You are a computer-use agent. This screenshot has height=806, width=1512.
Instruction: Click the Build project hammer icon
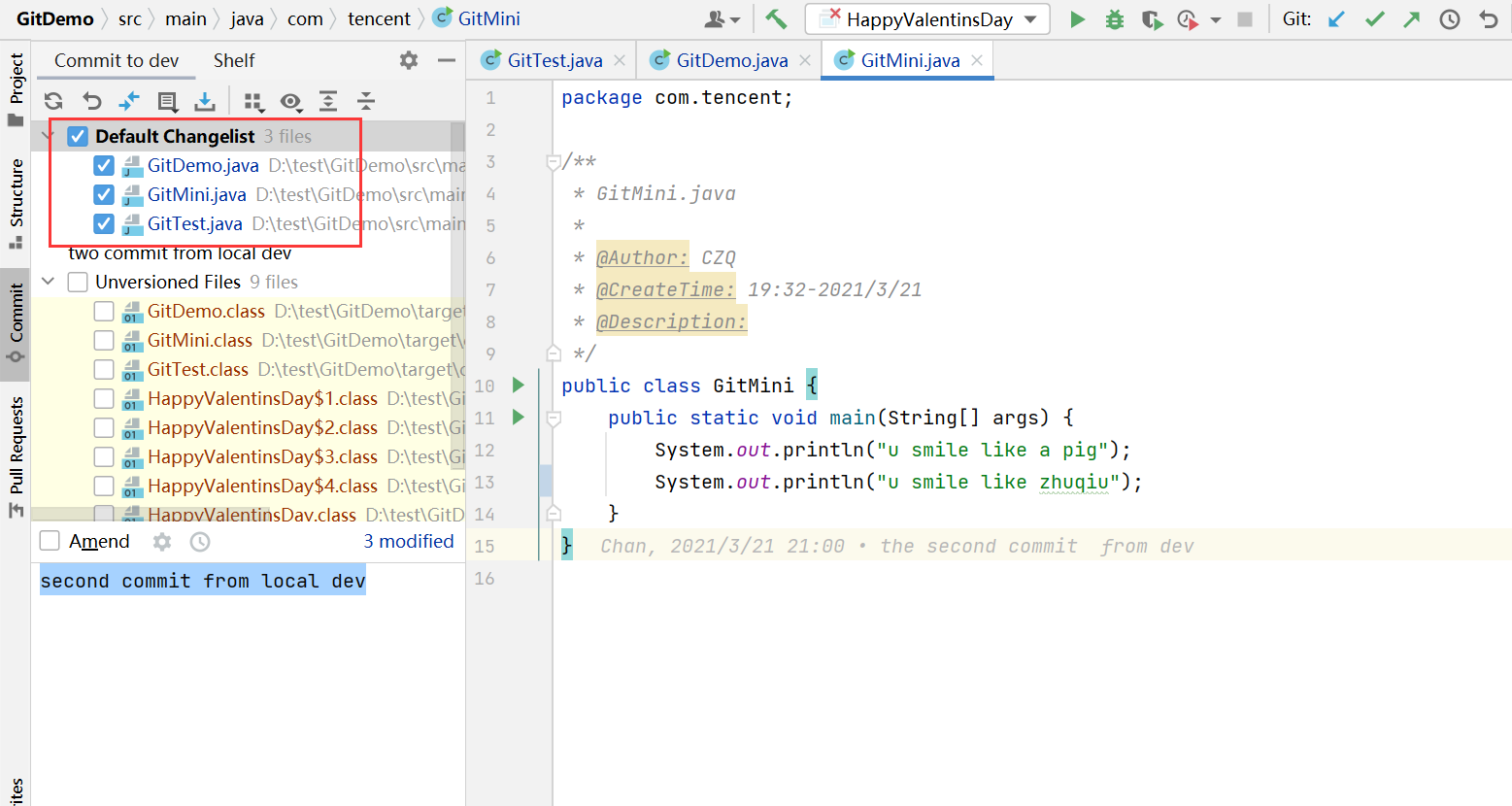[776, 18]
